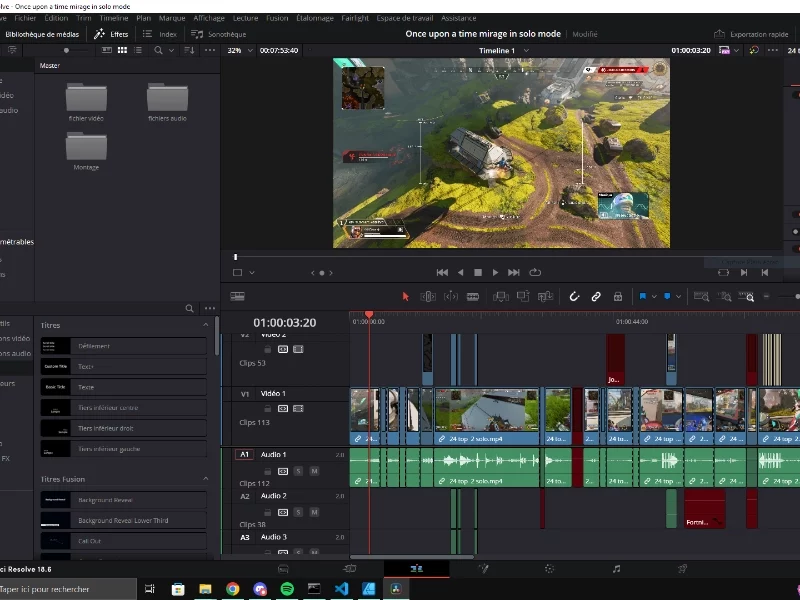Select the arrow Selection mode tool
The width and height of the screenshot is (800, 600).
[x=406, y=296]
